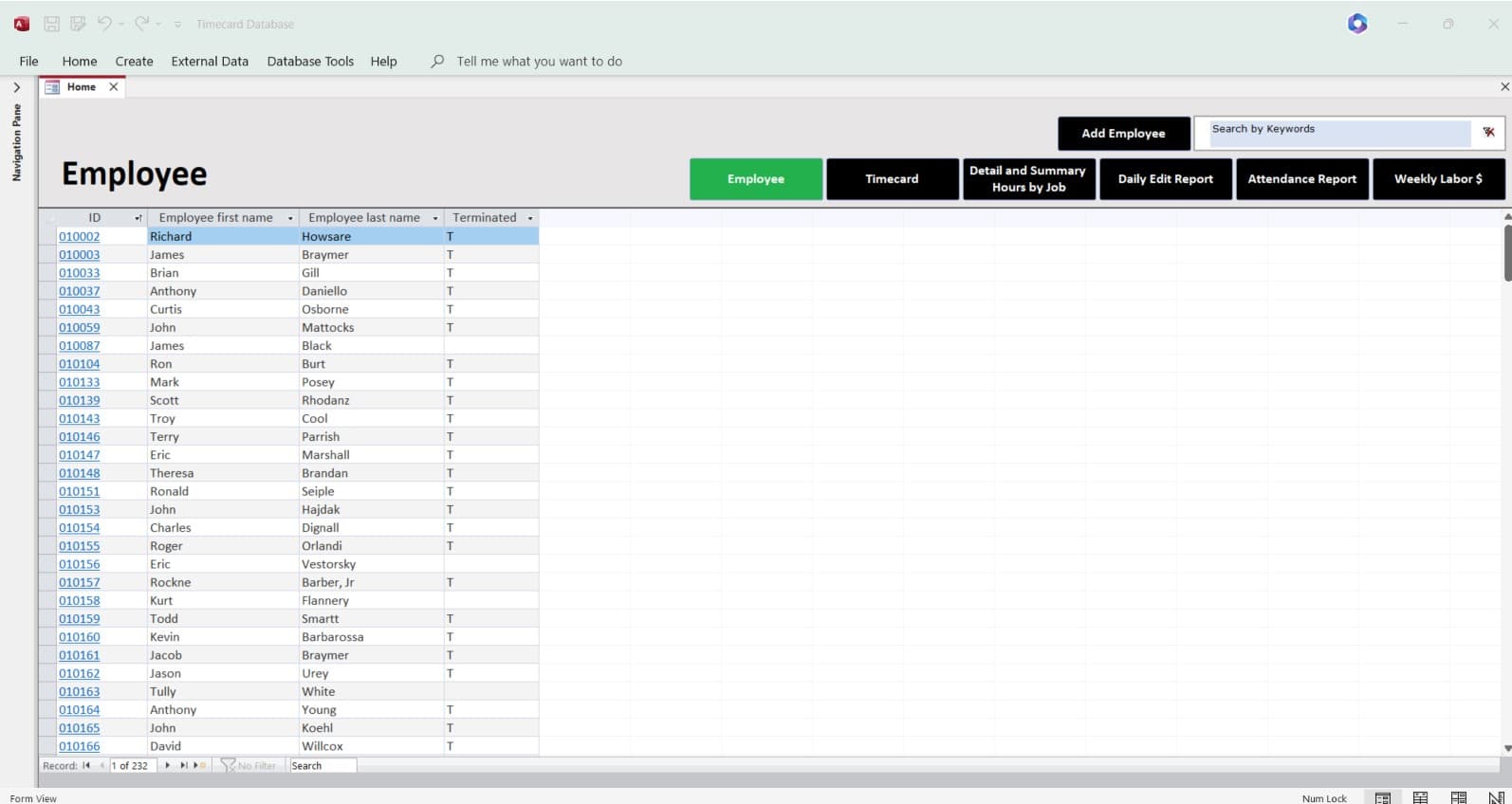Select the last name cell 'Barbarossa'

[372, 637]
